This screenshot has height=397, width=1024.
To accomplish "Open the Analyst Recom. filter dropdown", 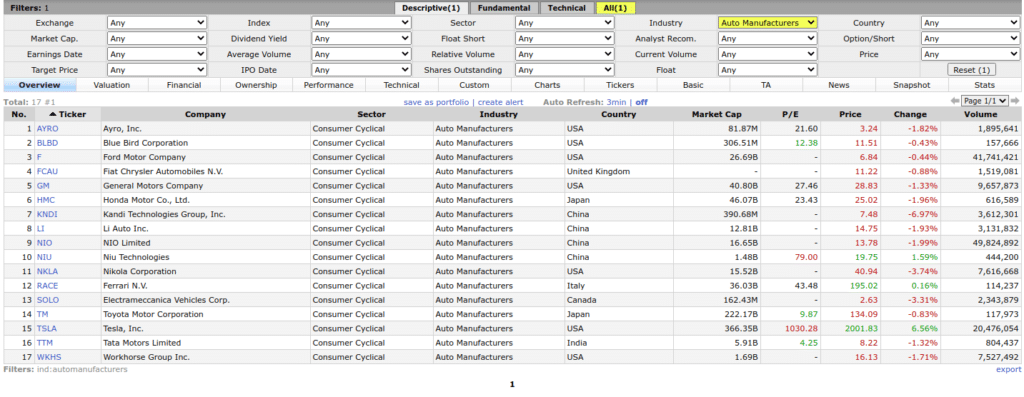I will pyautogui.click(x=768, y=39).
